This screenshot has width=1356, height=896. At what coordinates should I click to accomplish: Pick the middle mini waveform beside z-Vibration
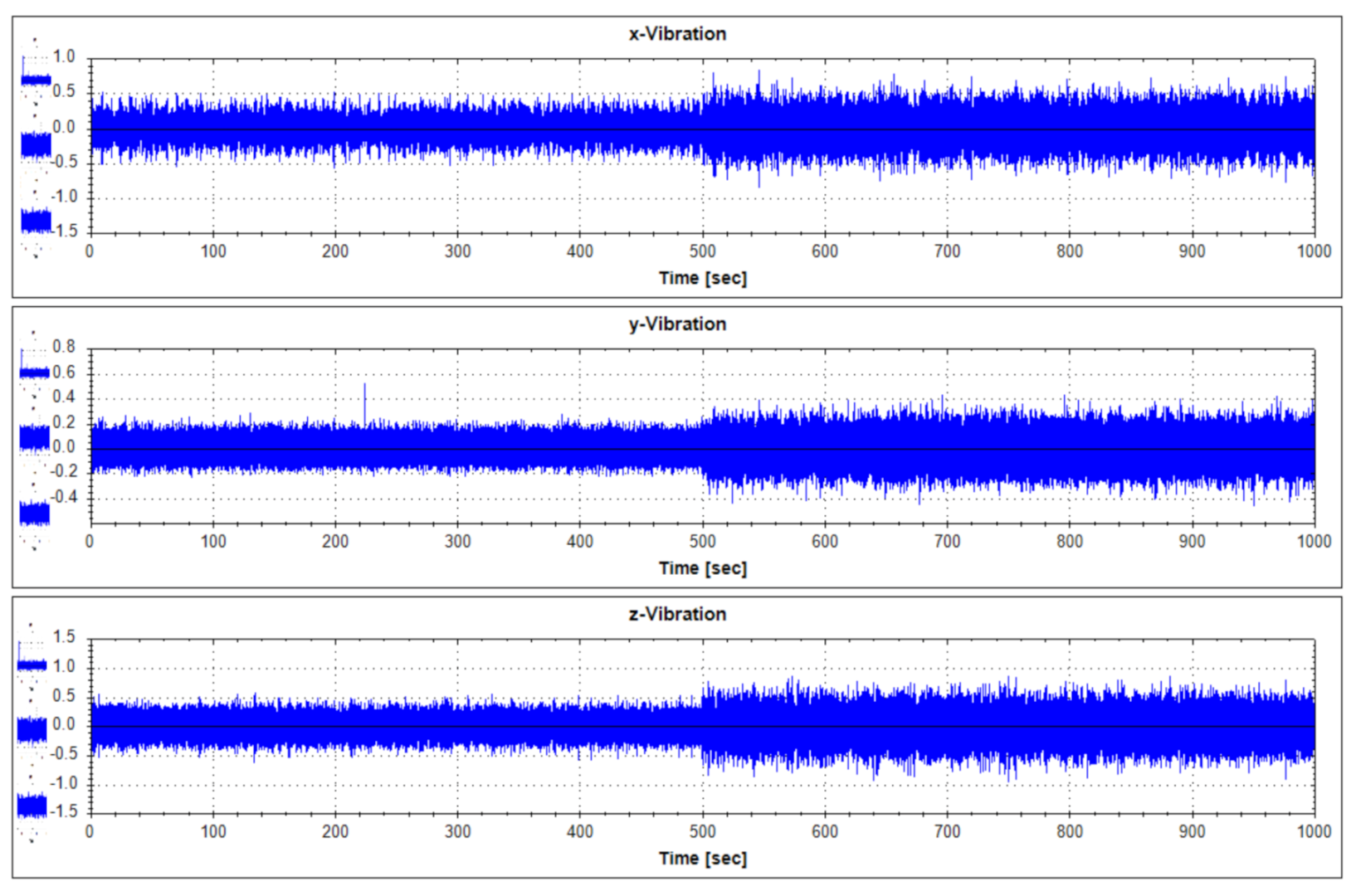pos(32,729)
